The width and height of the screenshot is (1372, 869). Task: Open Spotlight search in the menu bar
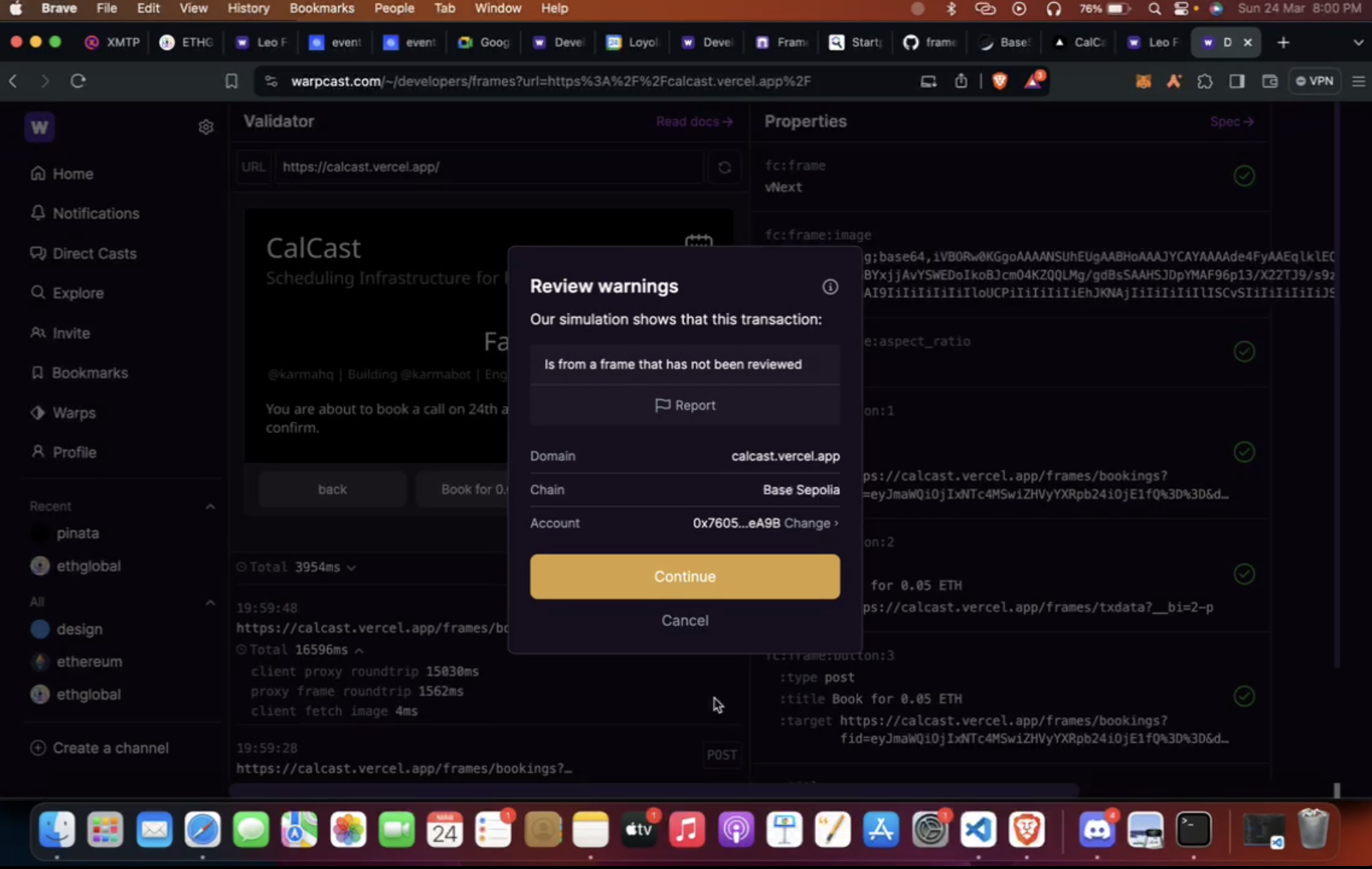pos(1154,9)
